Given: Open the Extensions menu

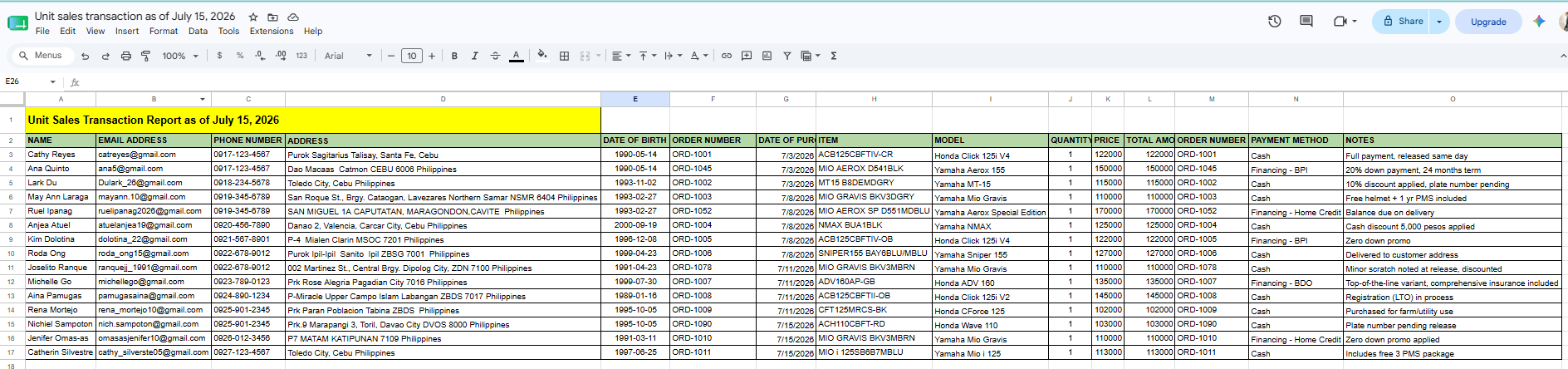Looking at the screenshot, I should click(x=272, y=31).
